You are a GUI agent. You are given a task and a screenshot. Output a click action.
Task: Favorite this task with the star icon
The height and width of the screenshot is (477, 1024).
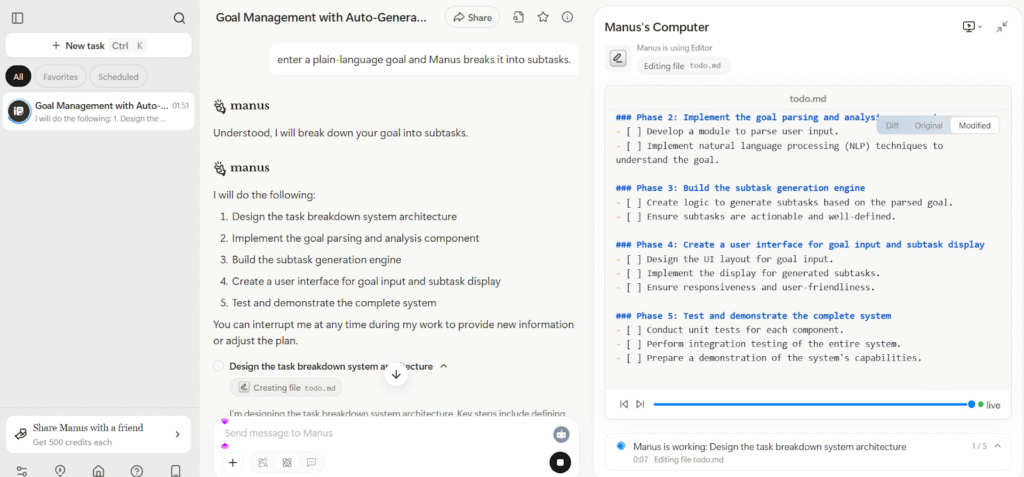543,18
